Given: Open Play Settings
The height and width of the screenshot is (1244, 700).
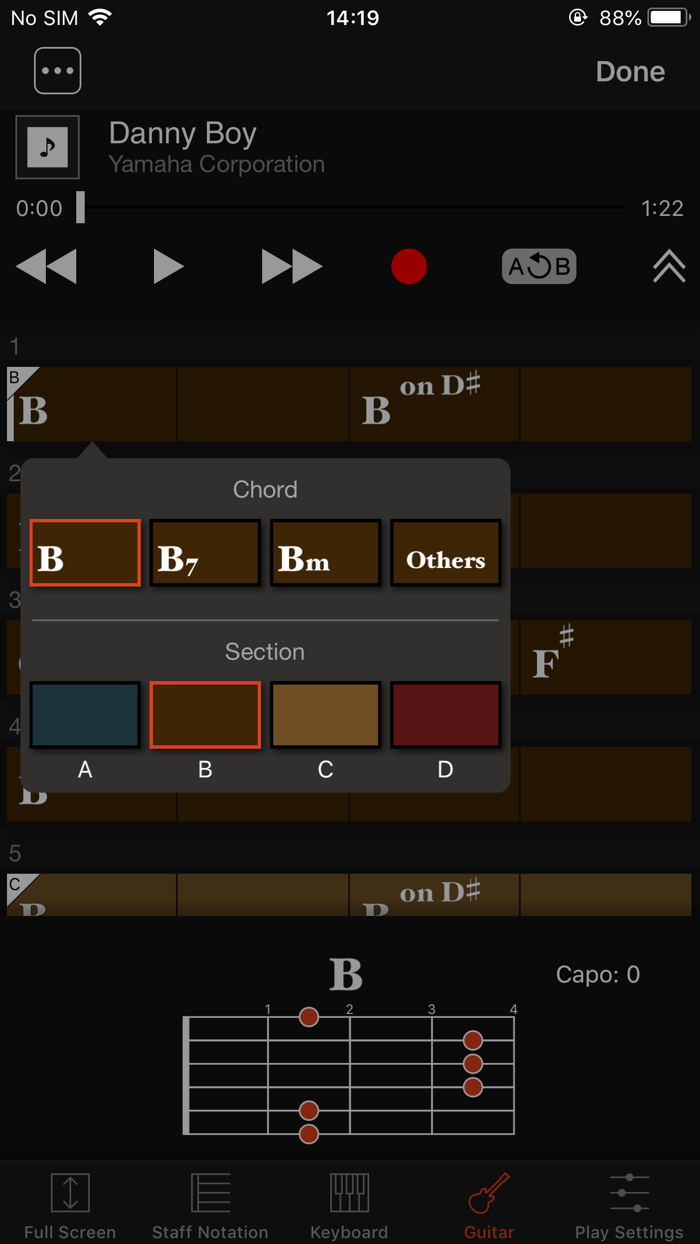Looking at the screenshot, I should [x=628, y=1200].
